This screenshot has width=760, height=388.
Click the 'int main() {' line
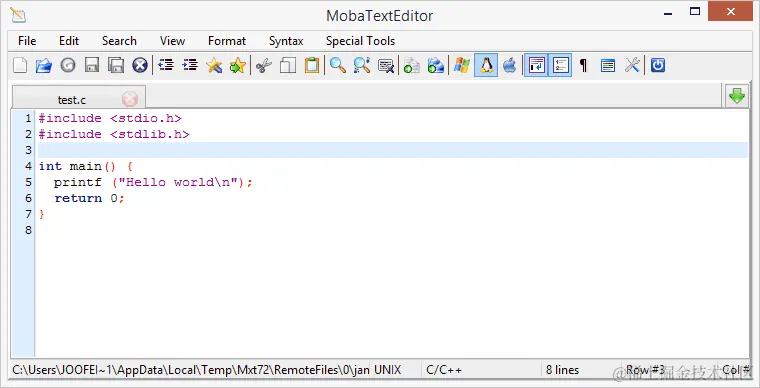pyautogui.click(x=86, y=166)
